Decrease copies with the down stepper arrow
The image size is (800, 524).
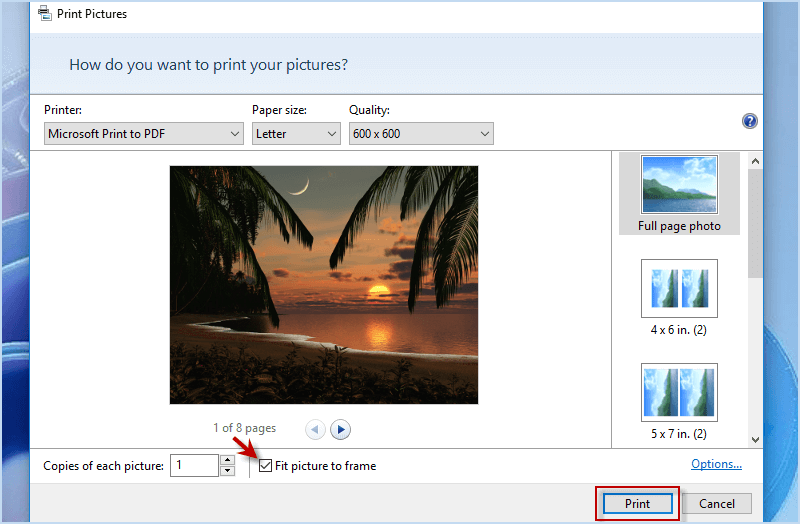coord(227,471)
